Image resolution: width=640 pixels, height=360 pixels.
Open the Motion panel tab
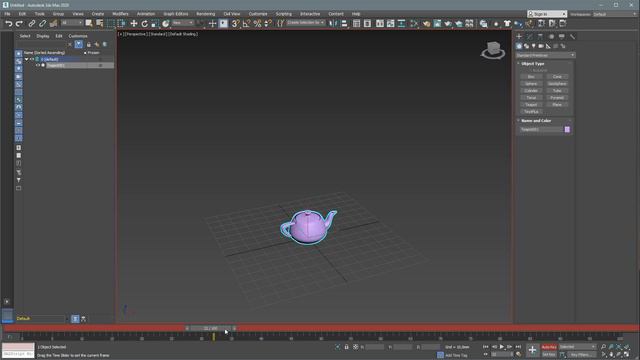[x=551, y=37]
